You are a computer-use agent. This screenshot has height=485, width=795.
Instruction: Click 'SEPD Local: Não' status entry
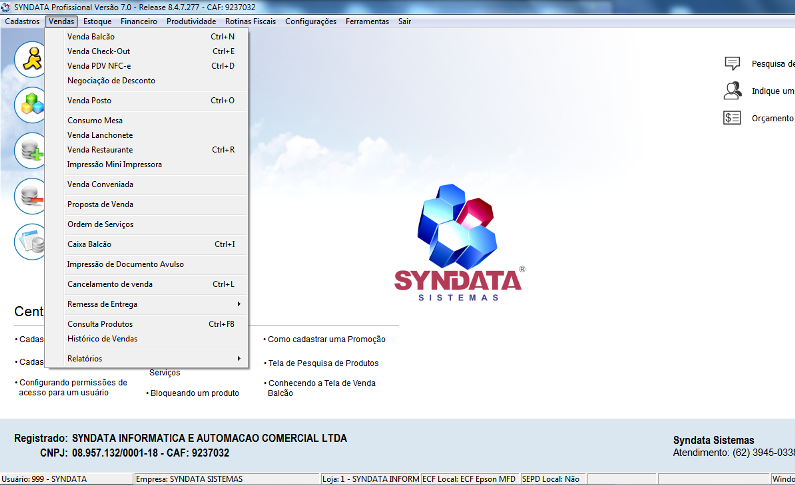[x=553, y=479]
